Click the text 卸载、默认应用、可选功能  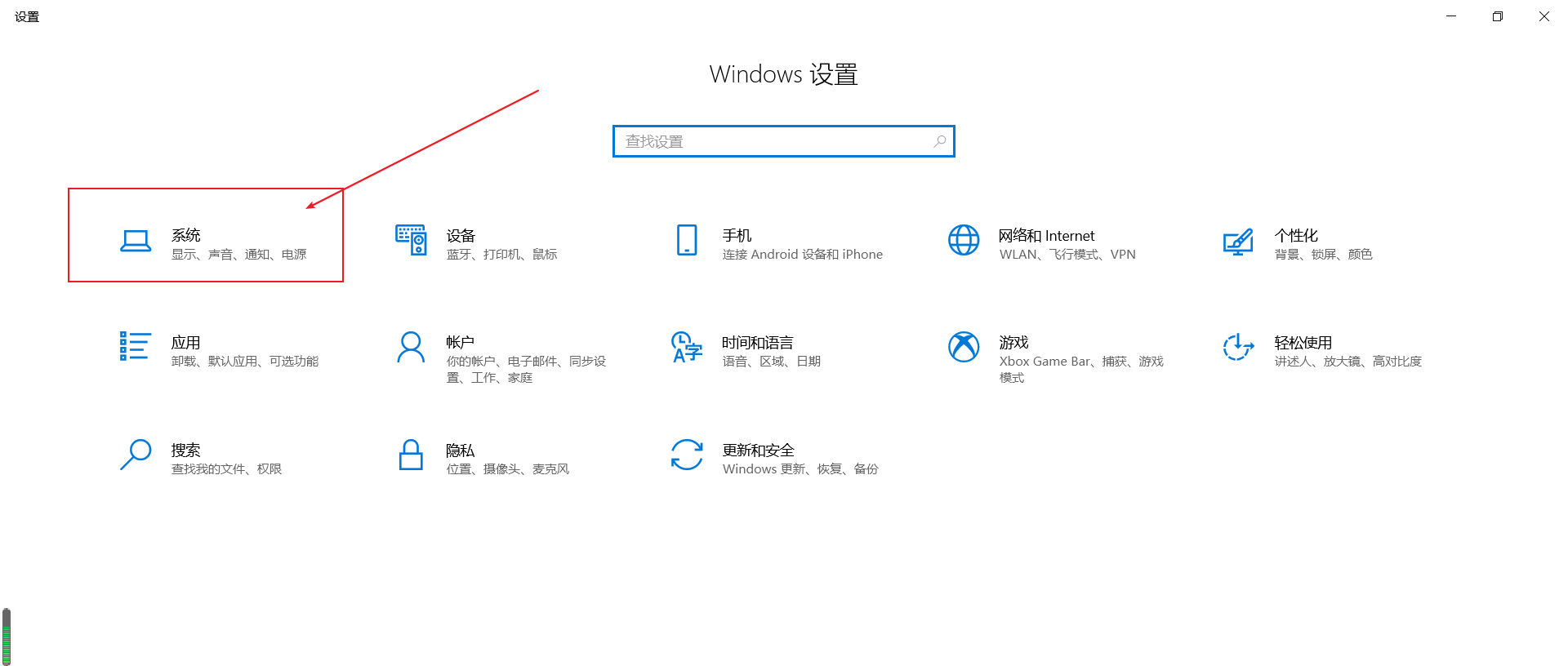pyautogui.click(x=245, y=362)
